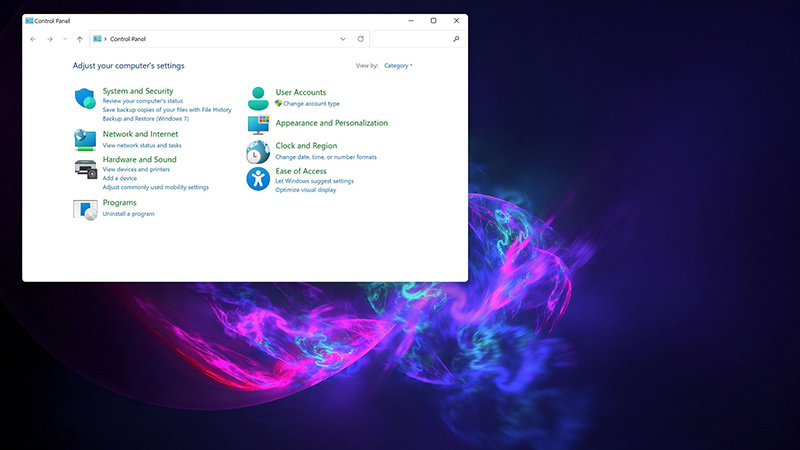Open the Clock and Region globe-clock icon
The height and width of the screenshot is (450, 800).
(x=258, y=152)
